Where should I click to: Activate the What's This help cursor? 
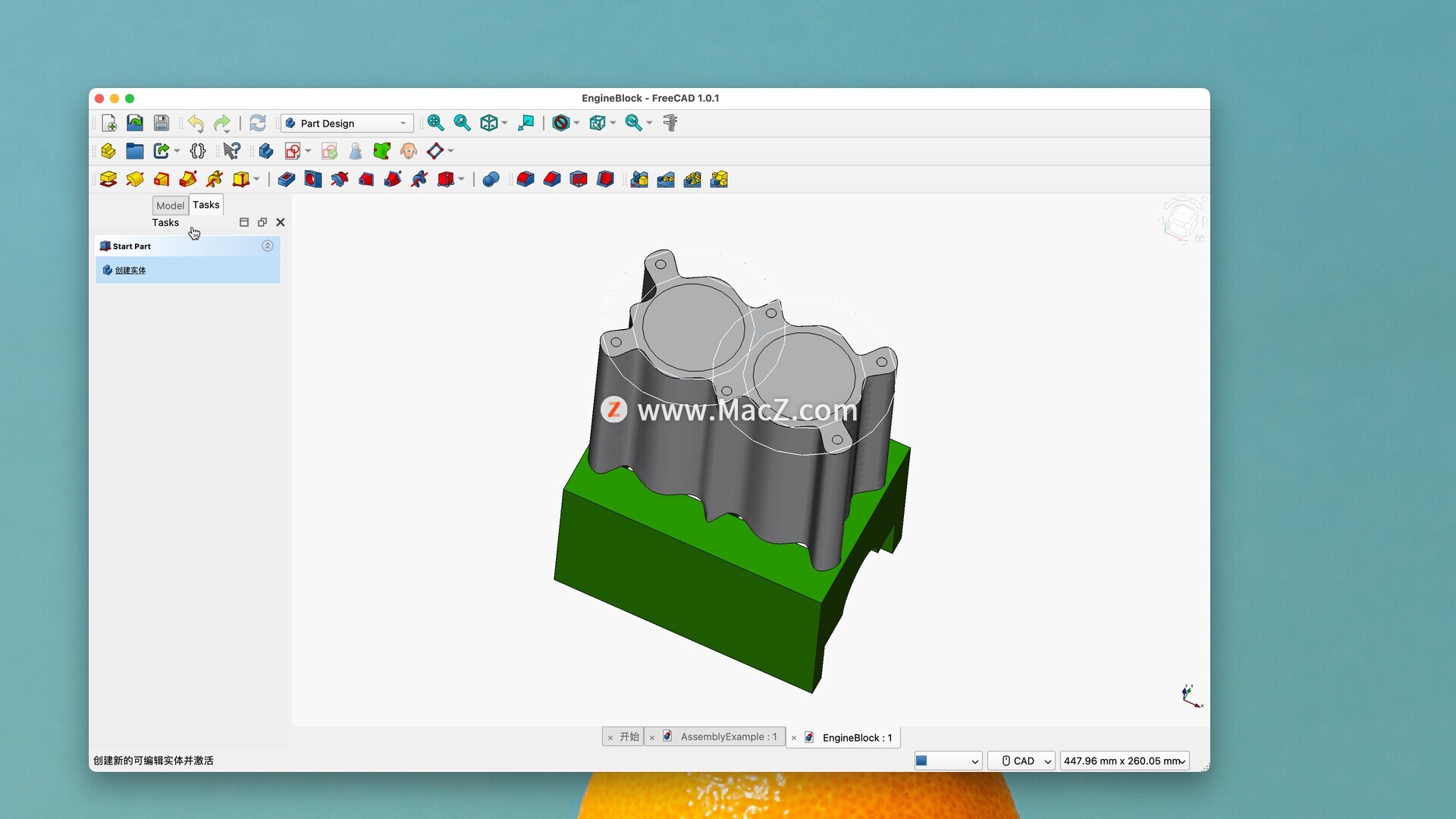(232, 151)
